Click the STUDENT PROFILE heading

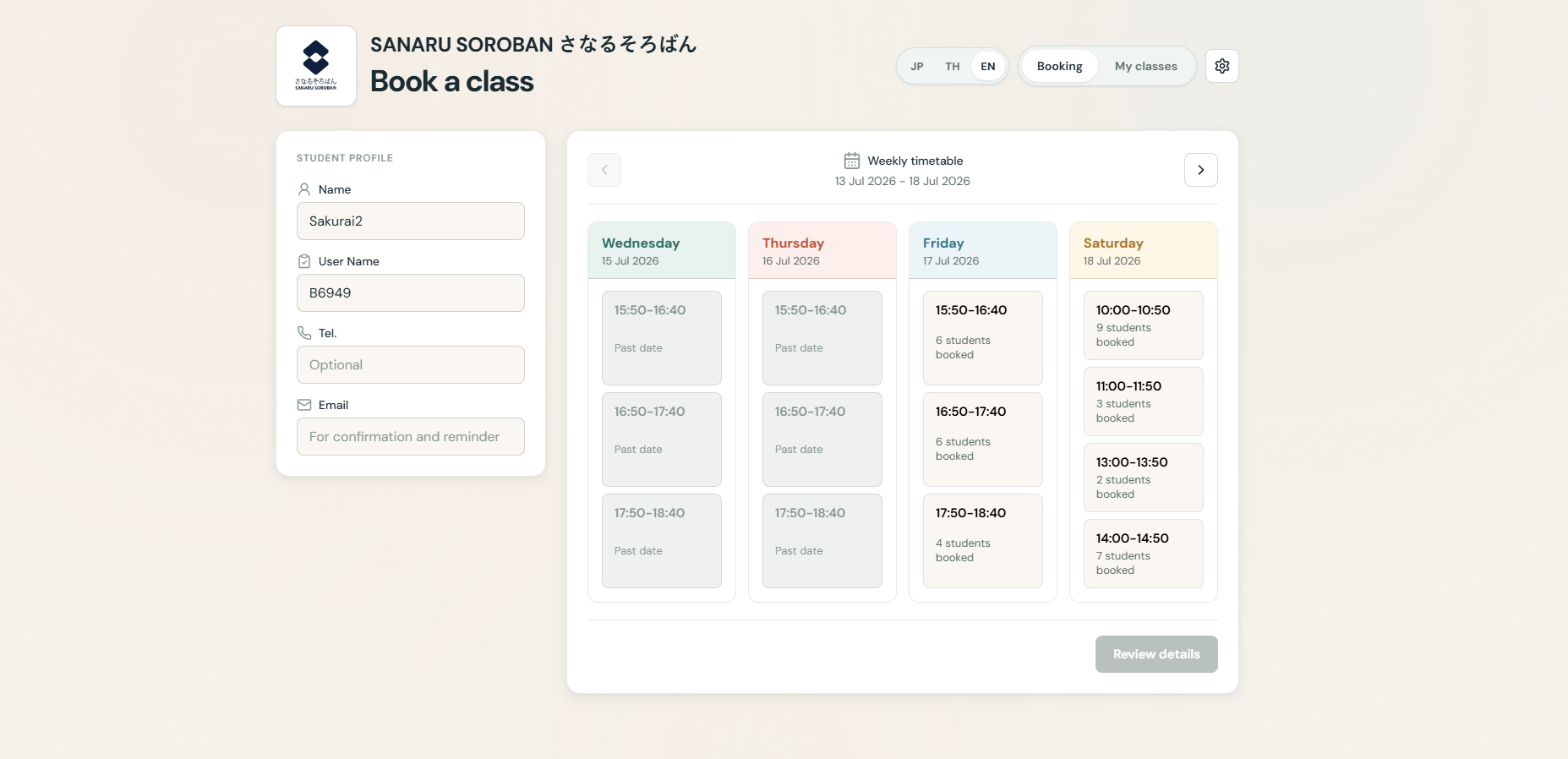pos(345,158)
